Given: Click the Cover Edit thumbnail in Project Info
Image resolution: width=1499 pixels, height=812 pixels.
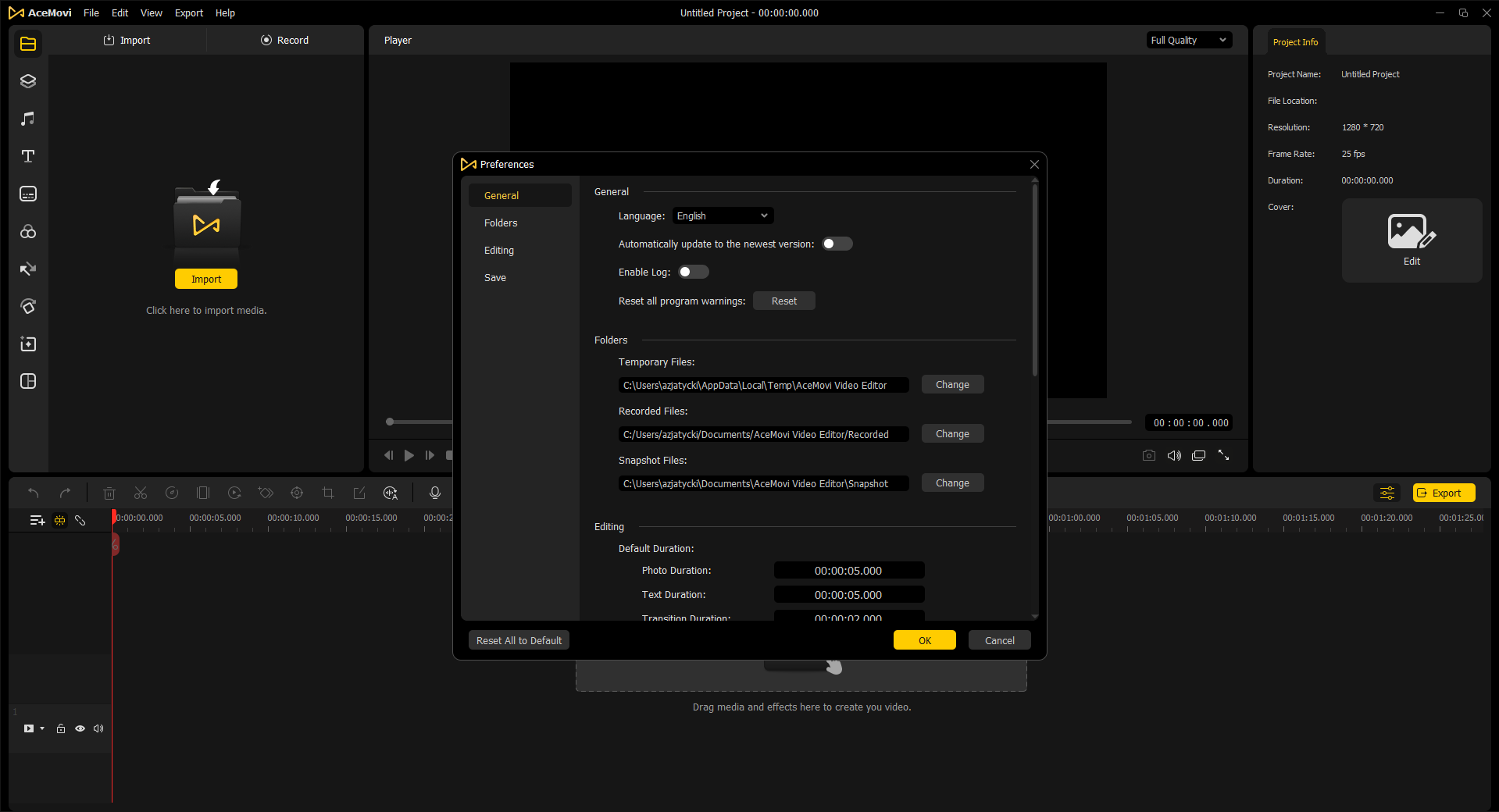Looking at the screenshot, I should tap(1412, 240).
